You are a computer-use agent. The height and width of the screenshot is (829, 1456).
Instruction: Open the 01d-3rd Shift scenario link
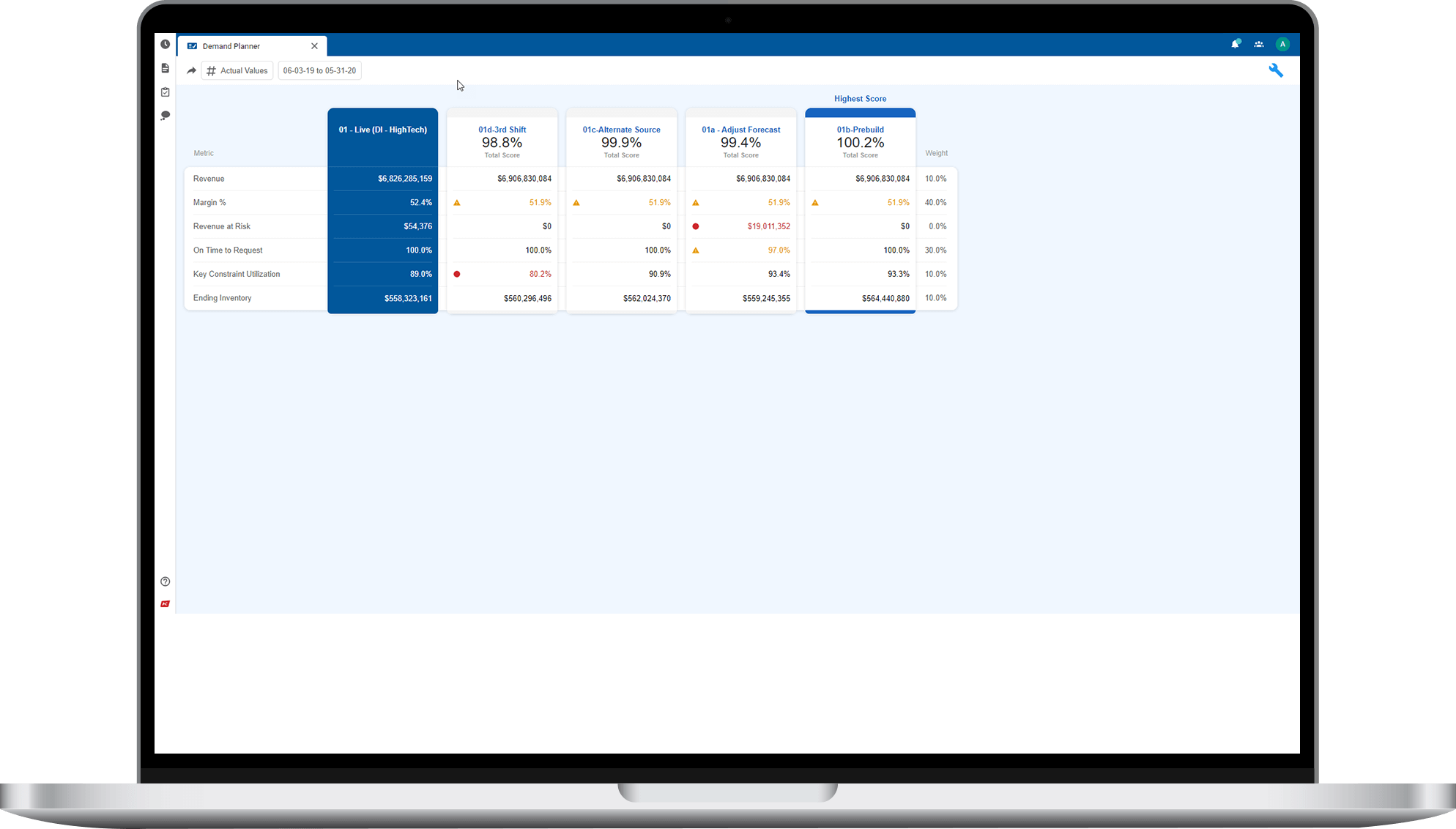[x=502, y=130]
